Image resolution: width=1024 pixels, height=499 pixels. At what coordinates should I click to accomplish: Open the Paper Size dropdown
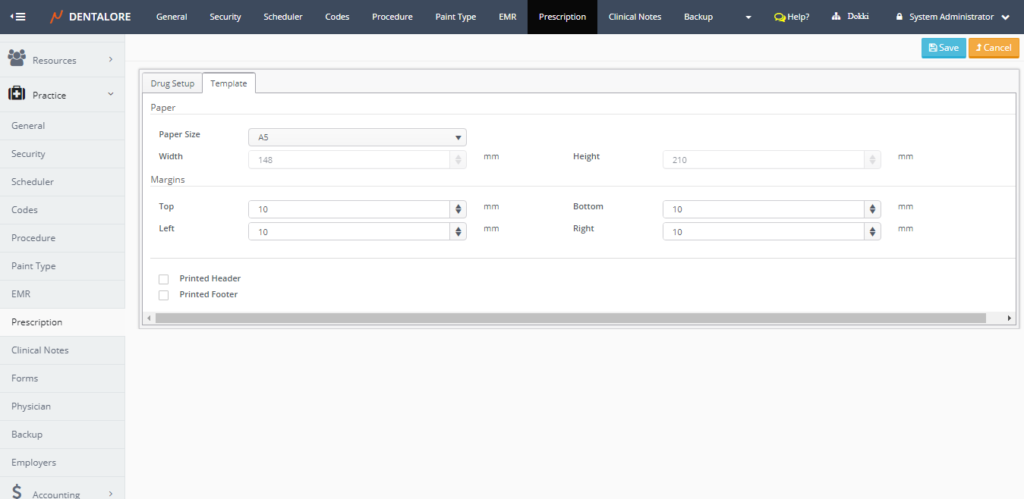357,138
